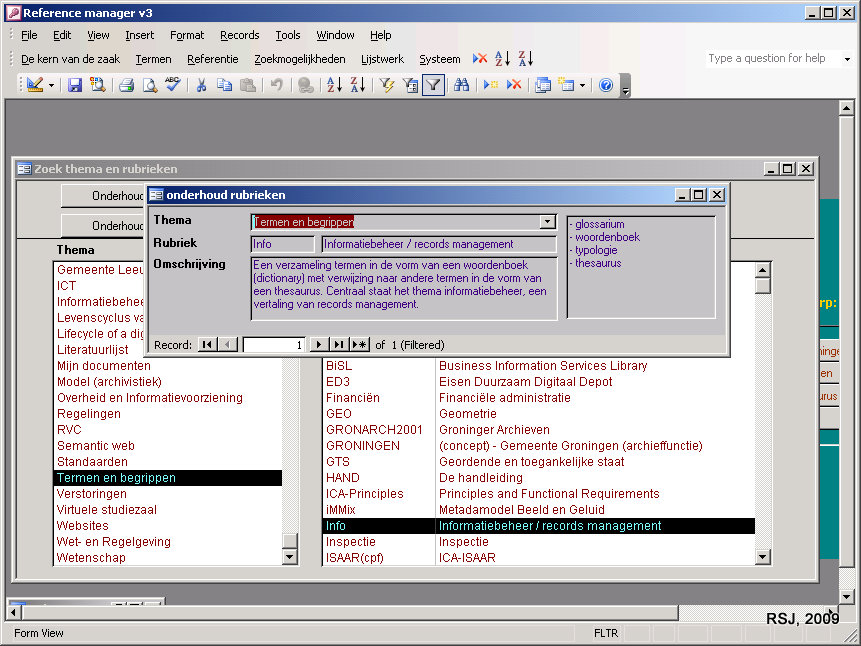Image resolution: width=861 pixels, height=646 pixels.
Task: Expand the Thema combo box dropdown
Action: (547, 222)
